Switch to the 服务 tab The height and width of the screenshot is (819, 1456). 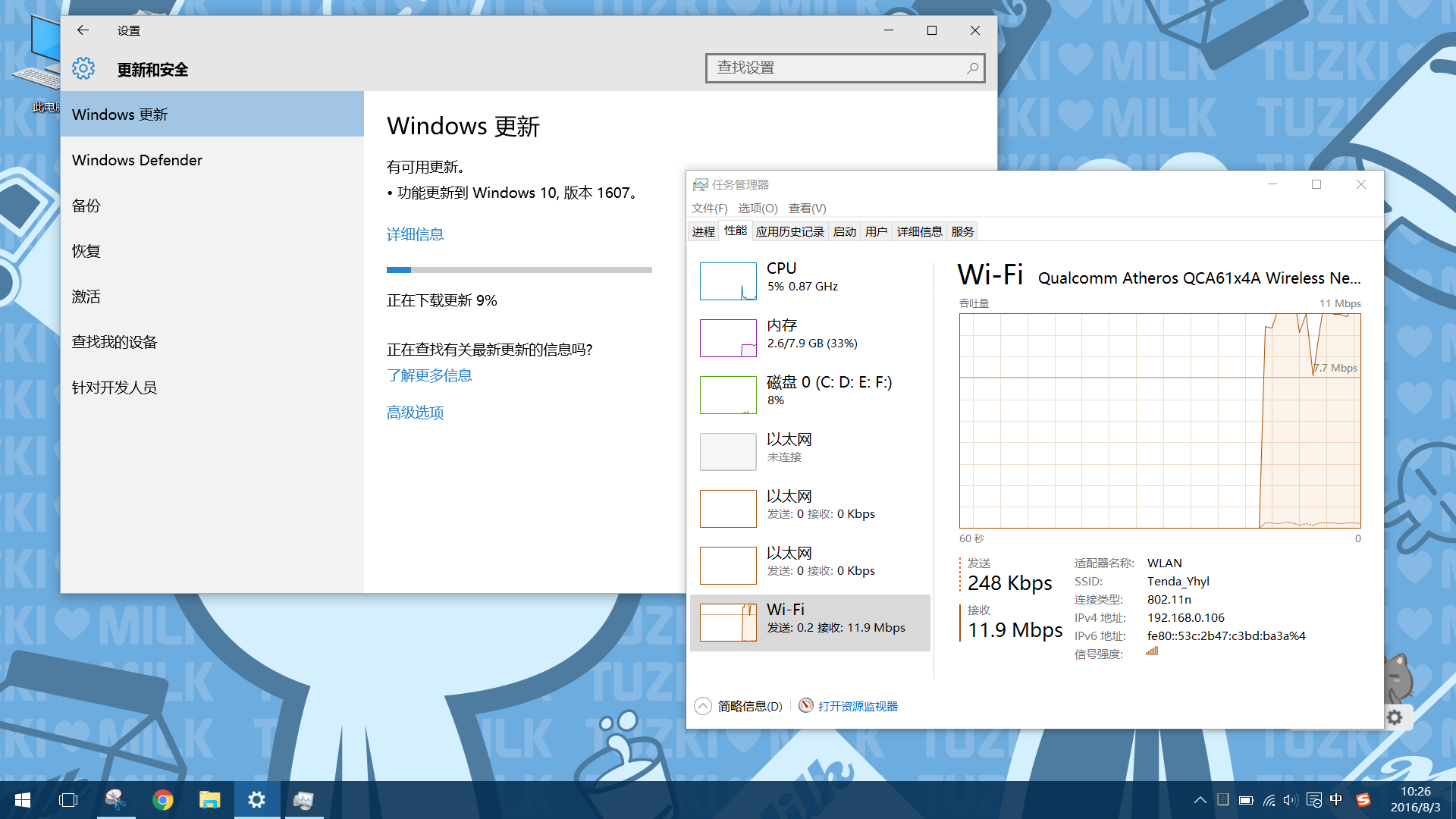[x=962, y=231]
